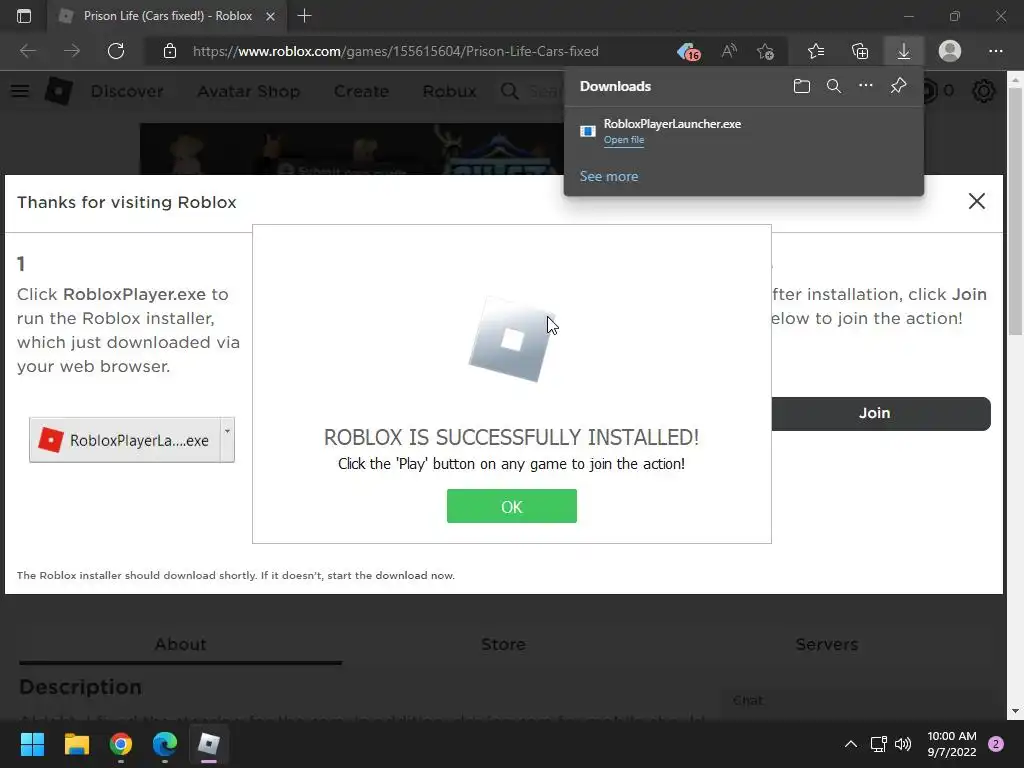Open the Edge profile avatar
This screenshot has height=768, width=1024.
coord(950,51)
